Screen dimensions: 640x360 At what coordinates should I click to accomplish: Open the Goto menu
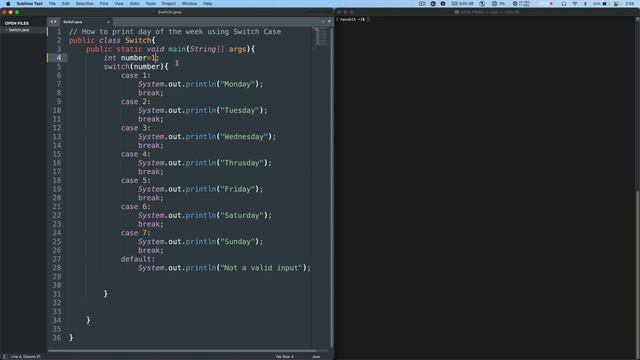click(x=134, y=4)
